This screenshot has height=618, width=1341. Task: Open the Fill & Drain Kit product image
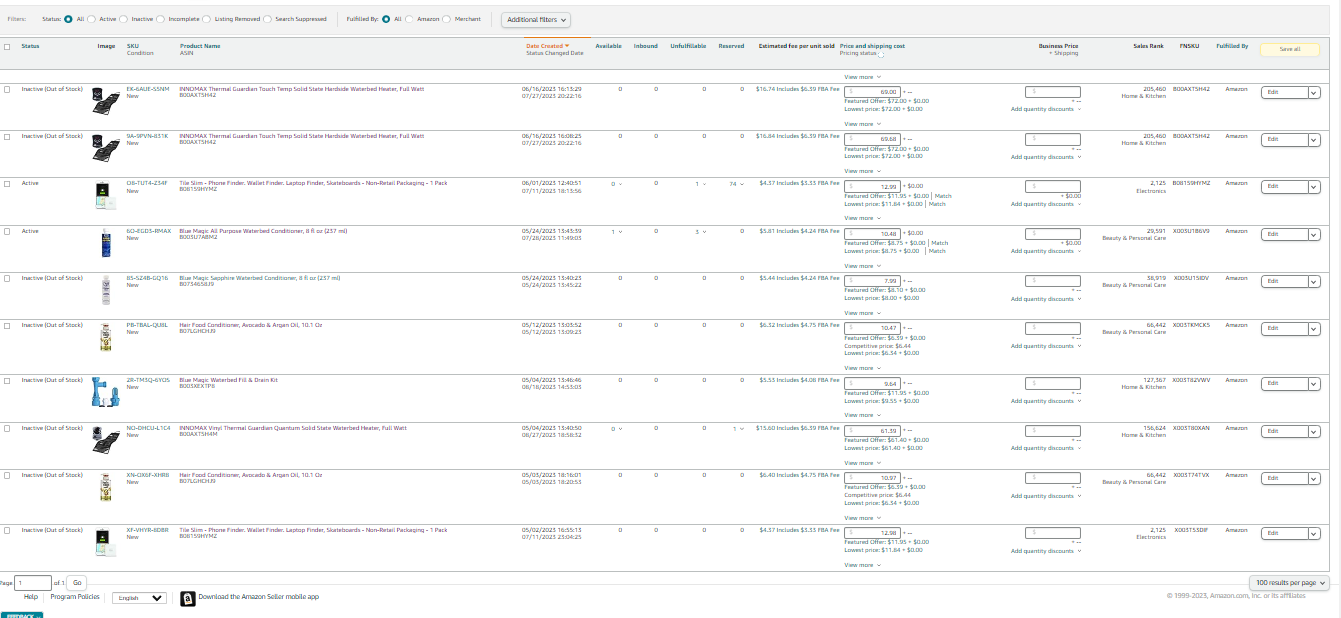click(105, 390)
